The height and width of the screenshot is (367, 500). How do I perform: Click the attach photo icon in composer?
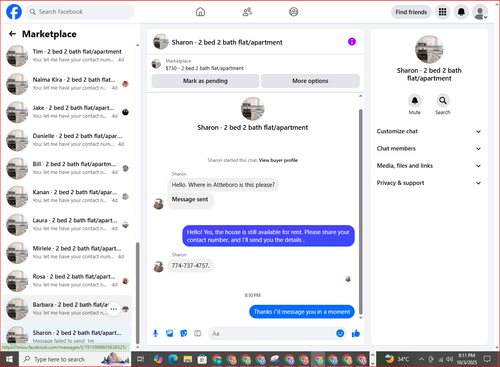[170, 333]
